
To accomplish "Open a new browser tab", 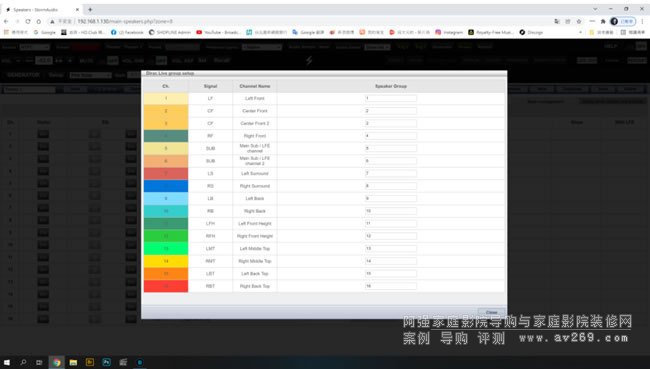I will [90, 9].
